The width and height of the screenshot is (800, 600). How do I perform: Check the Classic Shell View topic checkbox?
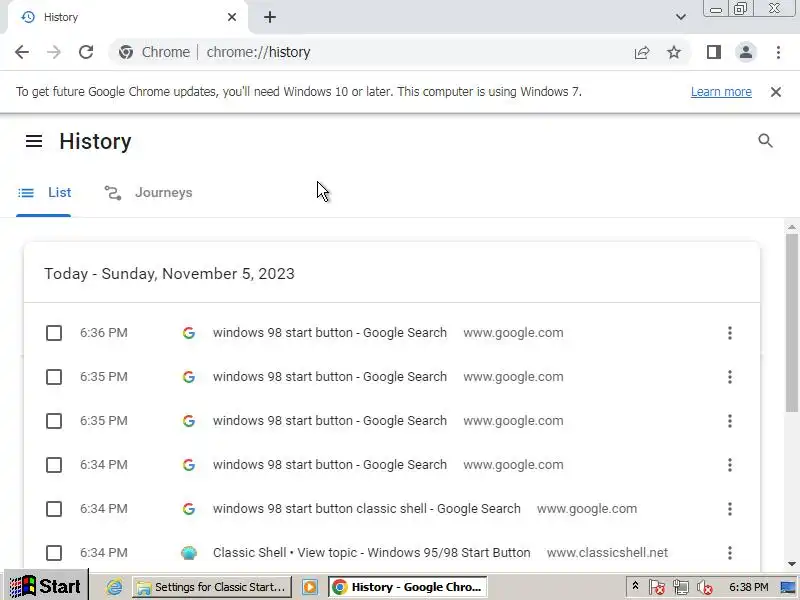coord(54,553)
